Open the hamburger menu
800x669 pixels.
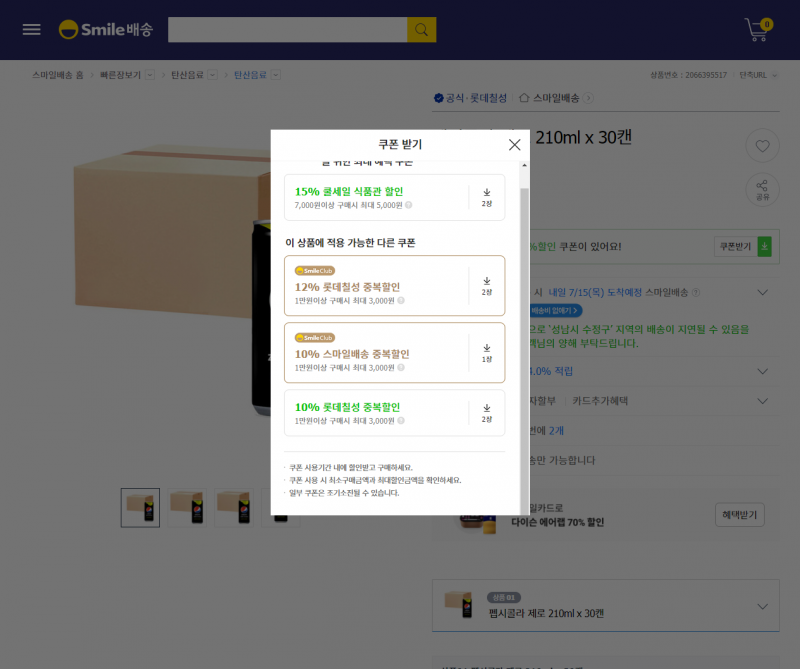(32, 30)
